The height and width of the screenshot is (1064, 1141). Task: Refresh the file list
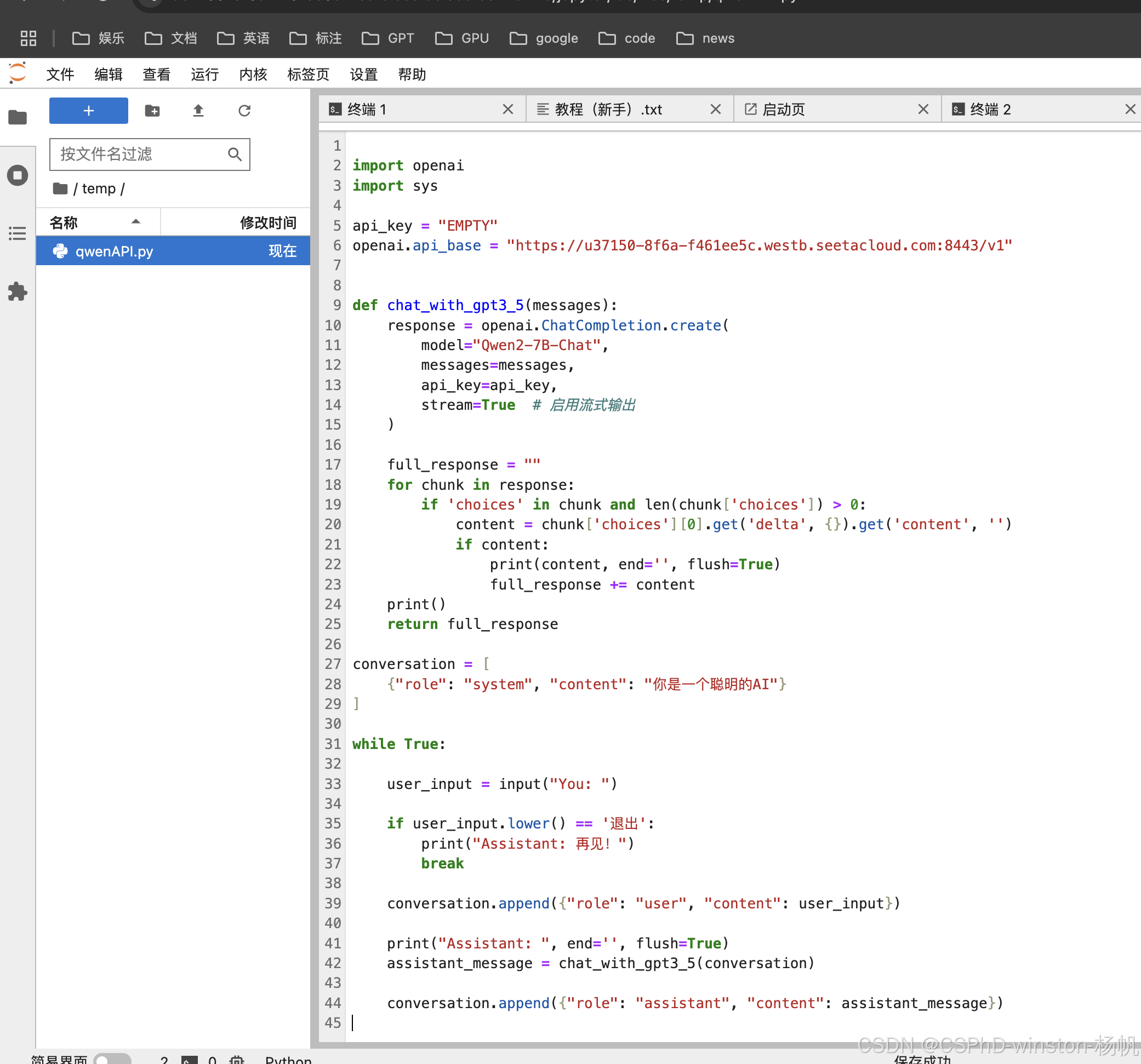point(244,110)
